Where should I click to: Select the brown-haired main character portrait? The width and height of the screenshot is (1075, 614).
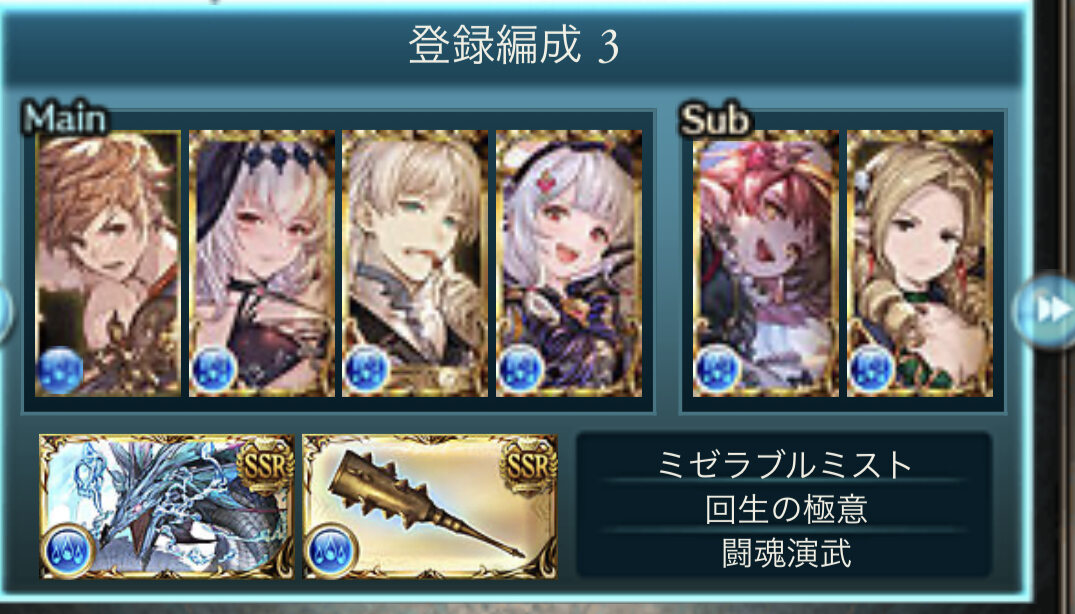point(108,263)
